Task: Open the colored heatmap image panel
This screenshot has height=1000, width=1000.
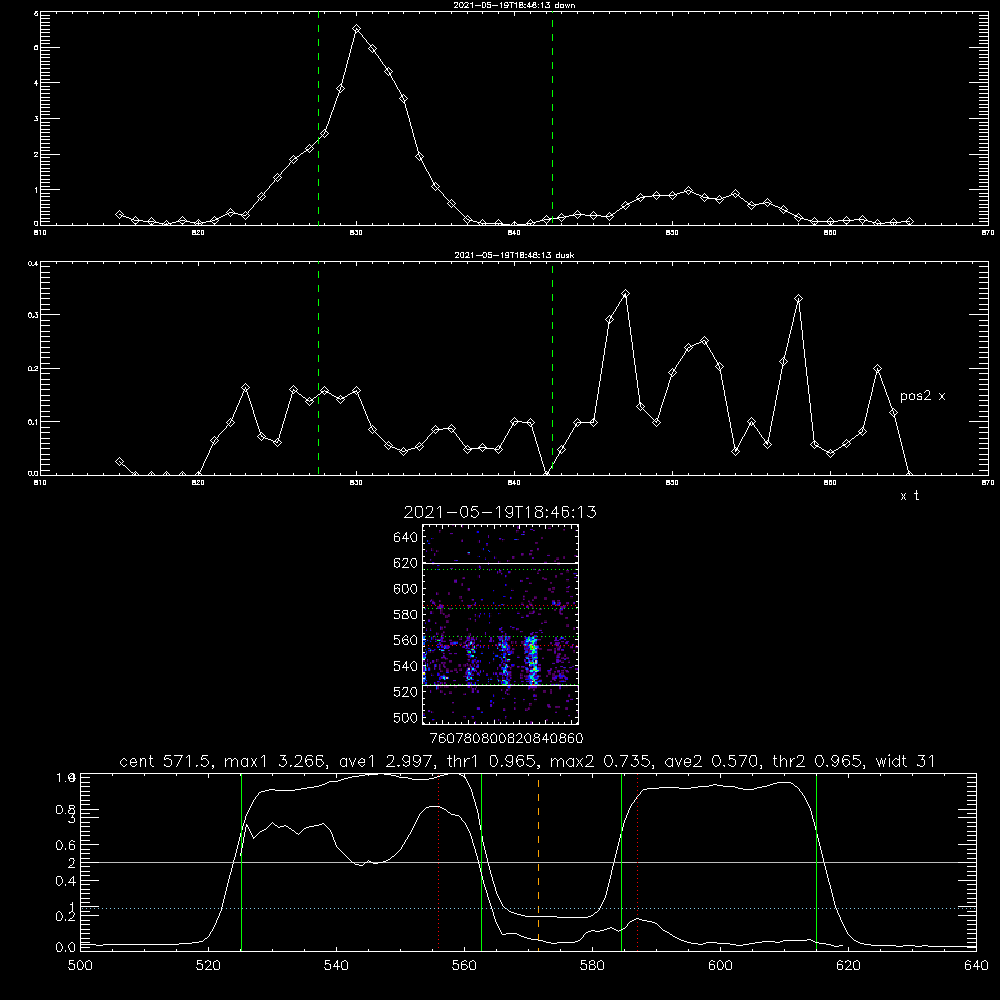Action: point(500,624)
